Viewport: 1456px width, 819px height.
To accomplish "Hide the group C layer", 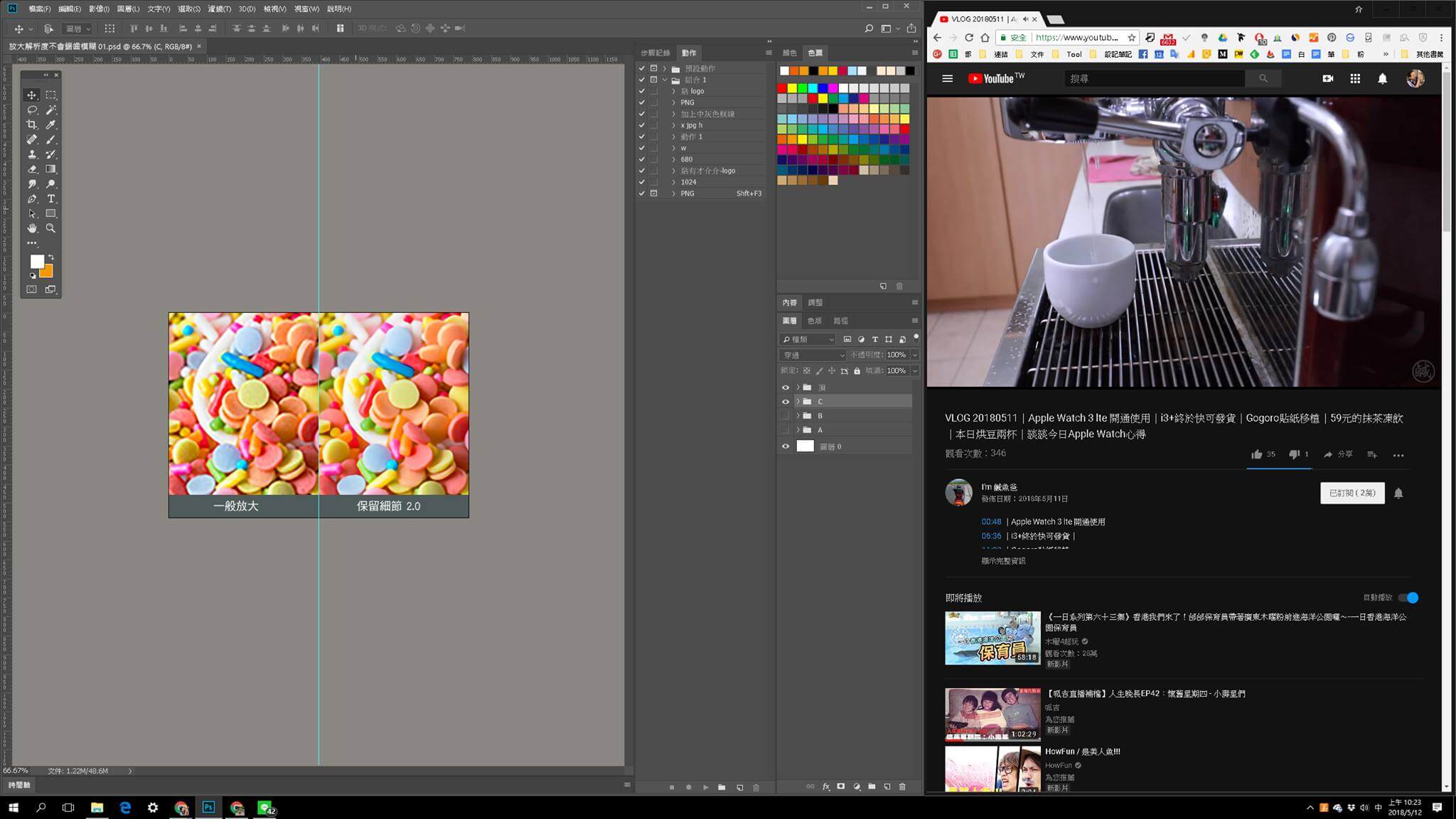I will click(x=786, y=402).
